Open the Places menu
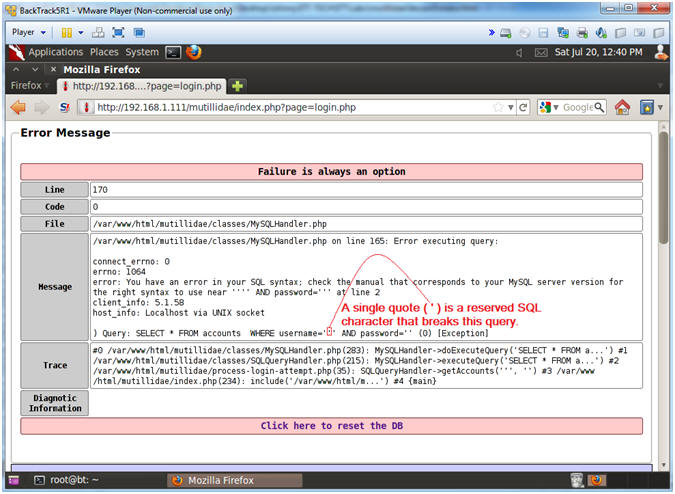This screenshot has width=675, height=494. point(104,52)
